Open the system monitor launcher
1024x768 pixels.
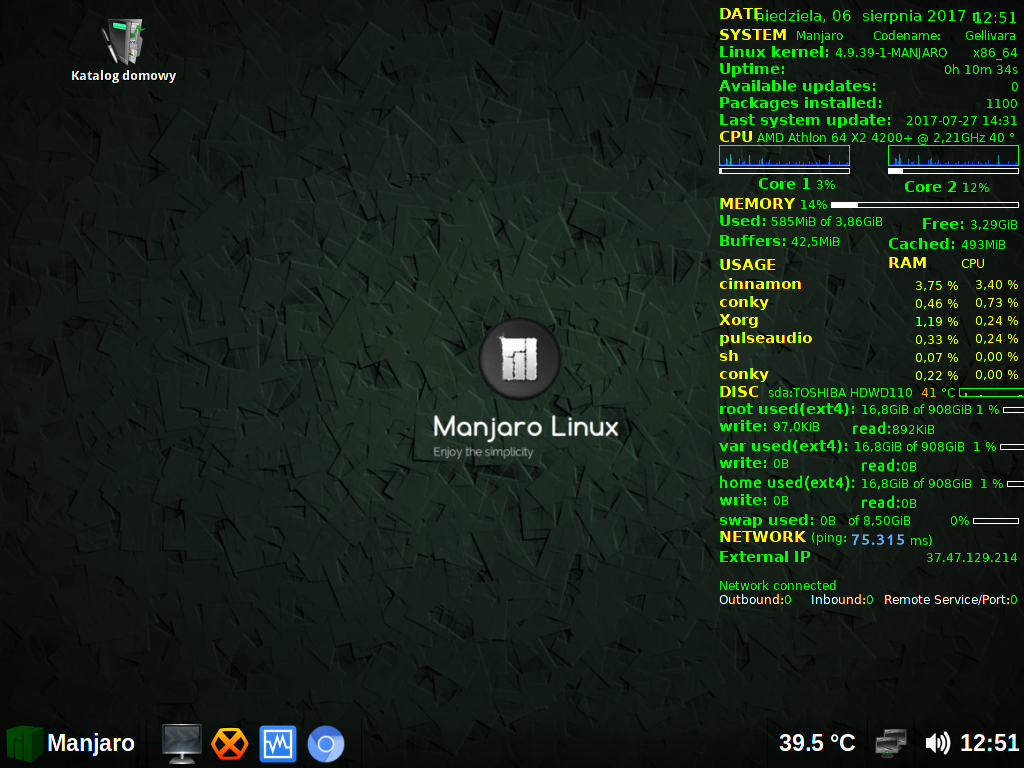tap(278, 744)
